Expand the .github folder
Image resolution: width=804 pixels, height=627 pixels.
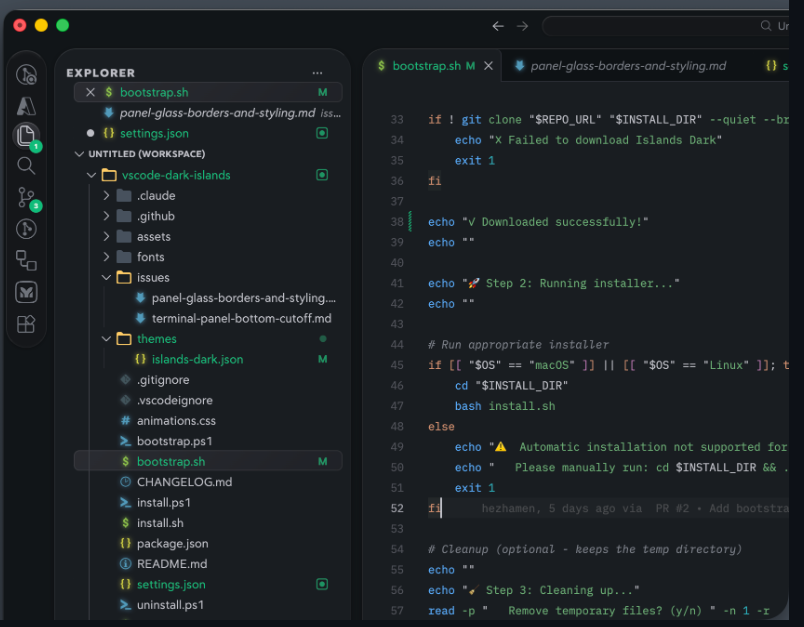point(106,216)
